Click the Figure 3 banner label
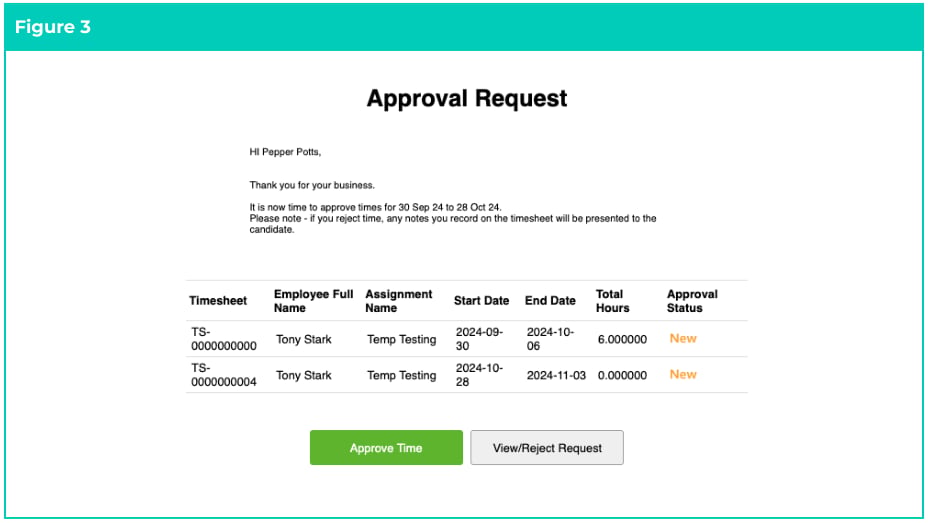The width and height of the screenshot is (928, 523). [53, 27]
